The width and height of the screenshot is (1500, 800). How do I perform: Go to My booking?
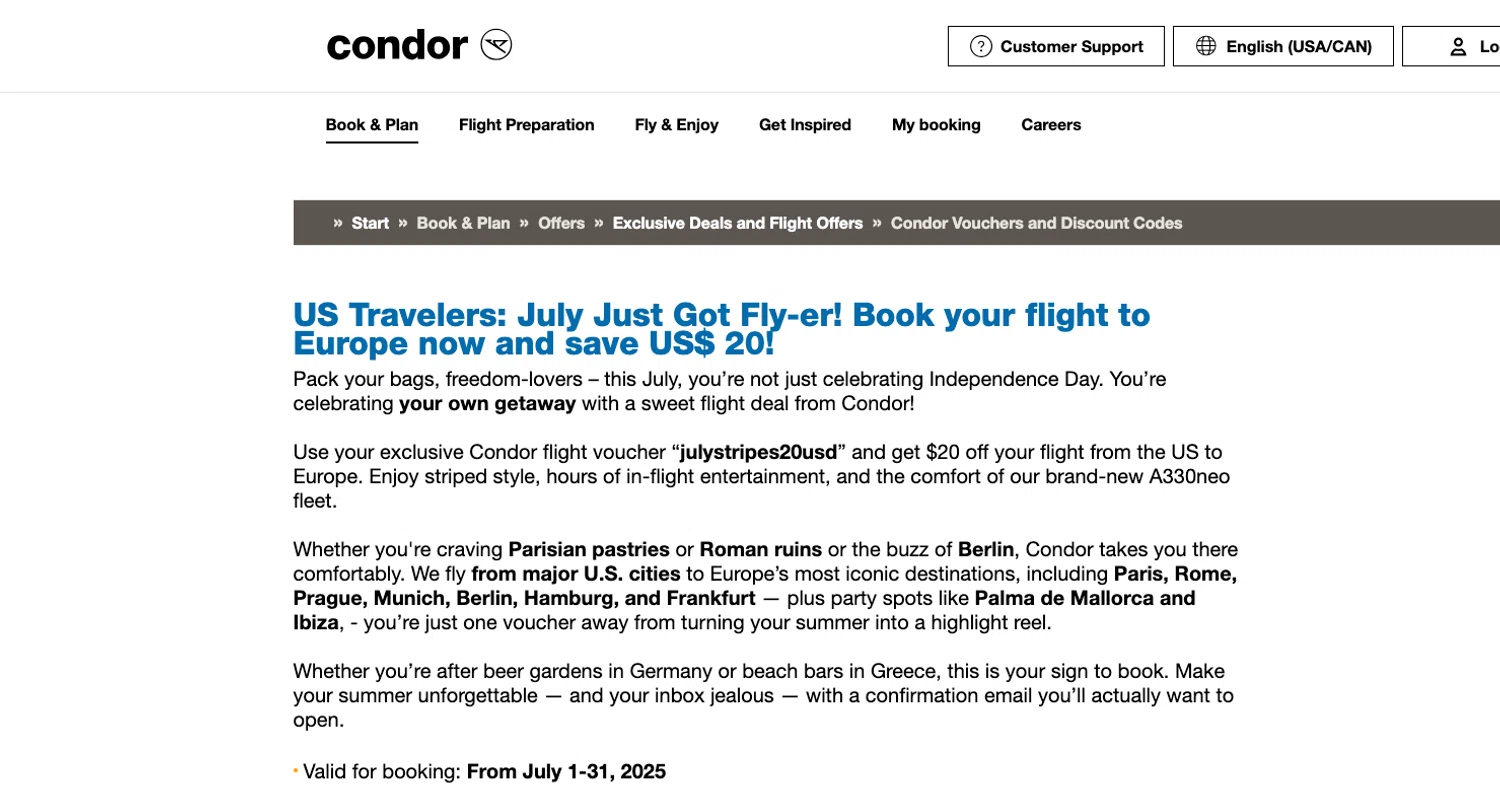pyautogui.click(x=936, y=125)
